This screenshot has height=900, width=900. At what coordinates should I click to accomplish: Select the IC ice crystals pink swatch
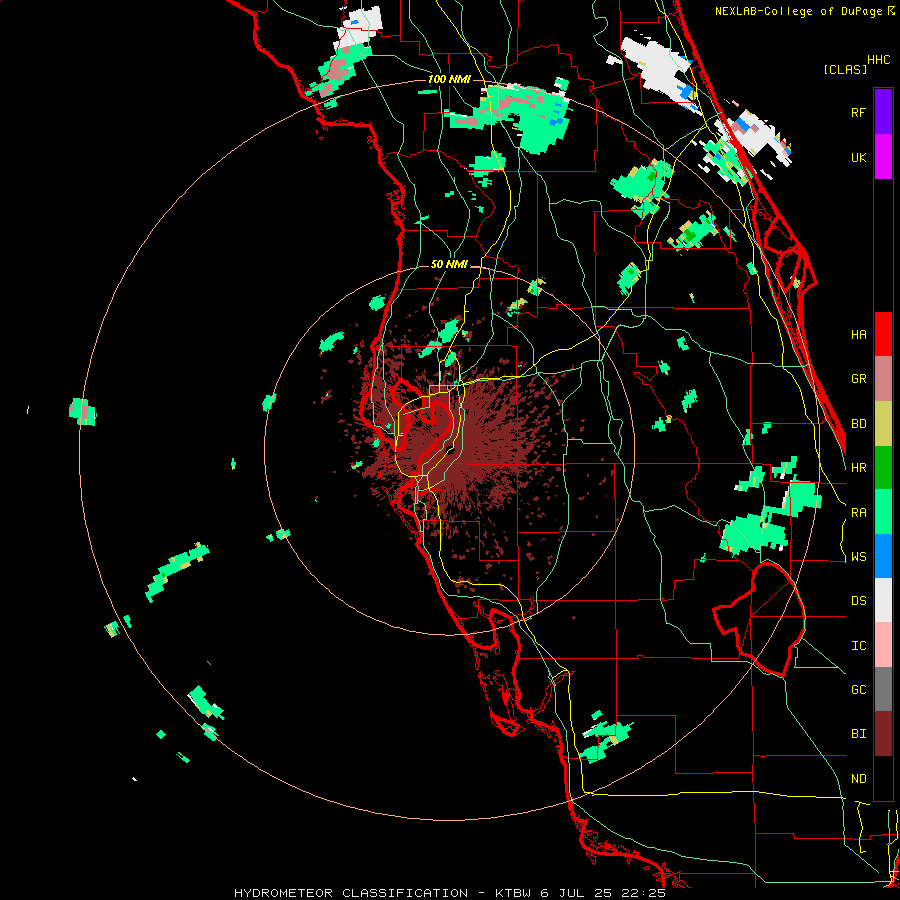pyautogui.click(x=883, y=645)
